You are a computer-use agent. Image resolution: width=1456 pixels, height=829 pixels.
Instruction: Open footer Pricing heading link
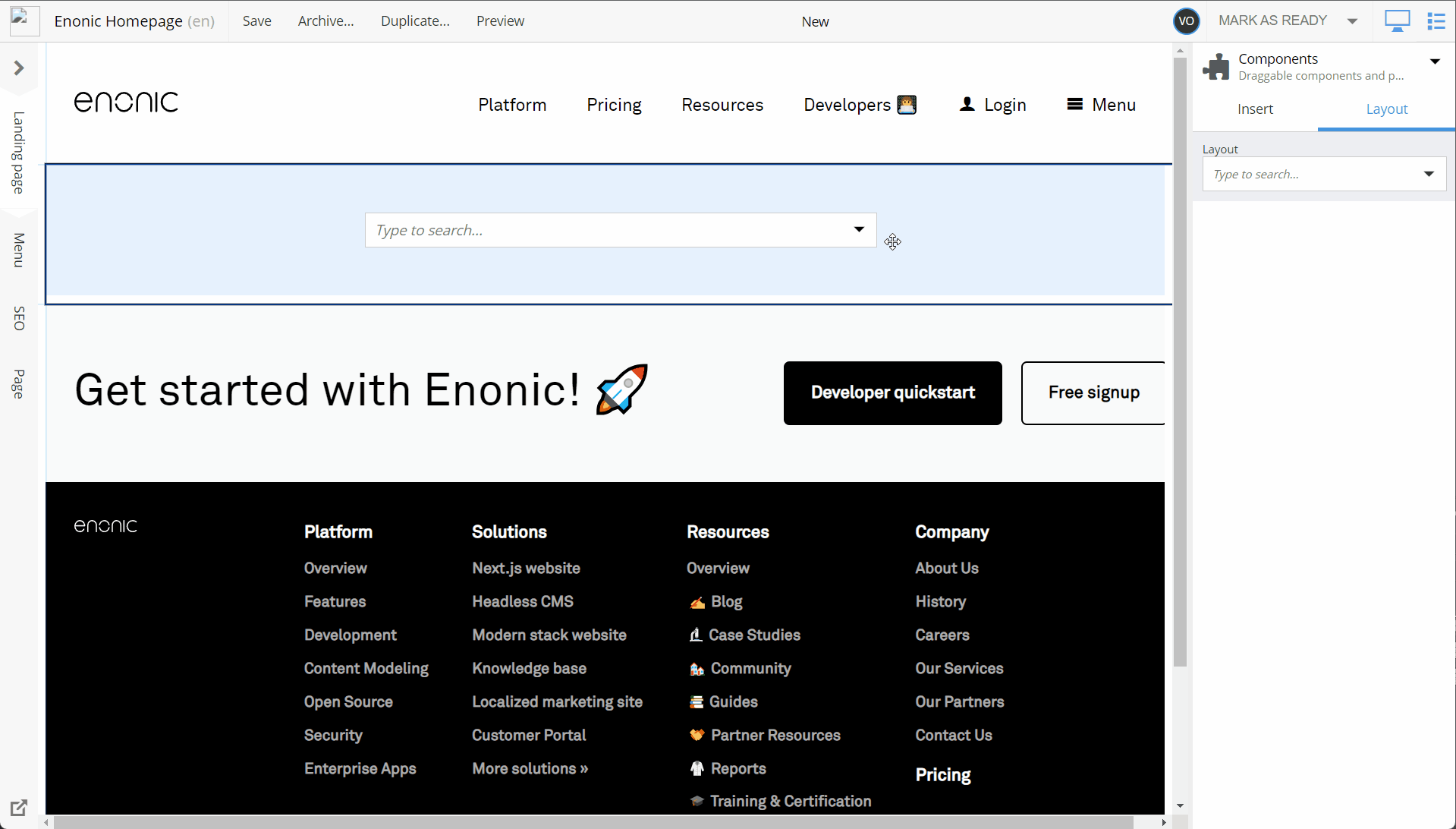pos(942,775)
